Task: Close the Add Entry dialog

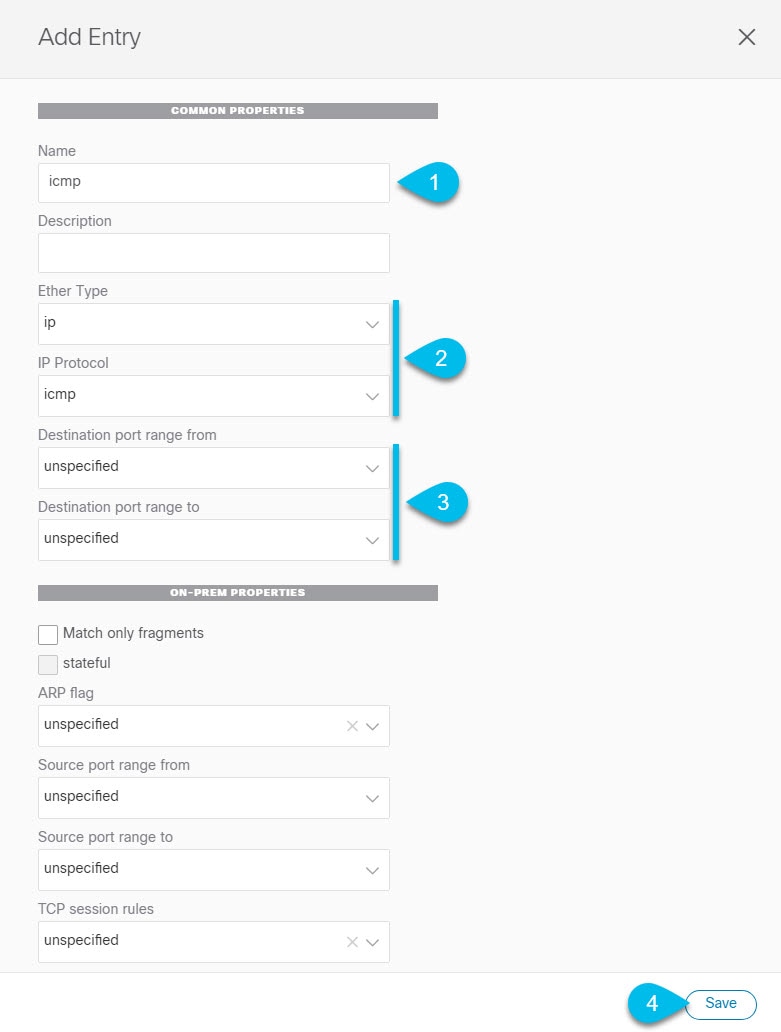Action: point(746,37)
